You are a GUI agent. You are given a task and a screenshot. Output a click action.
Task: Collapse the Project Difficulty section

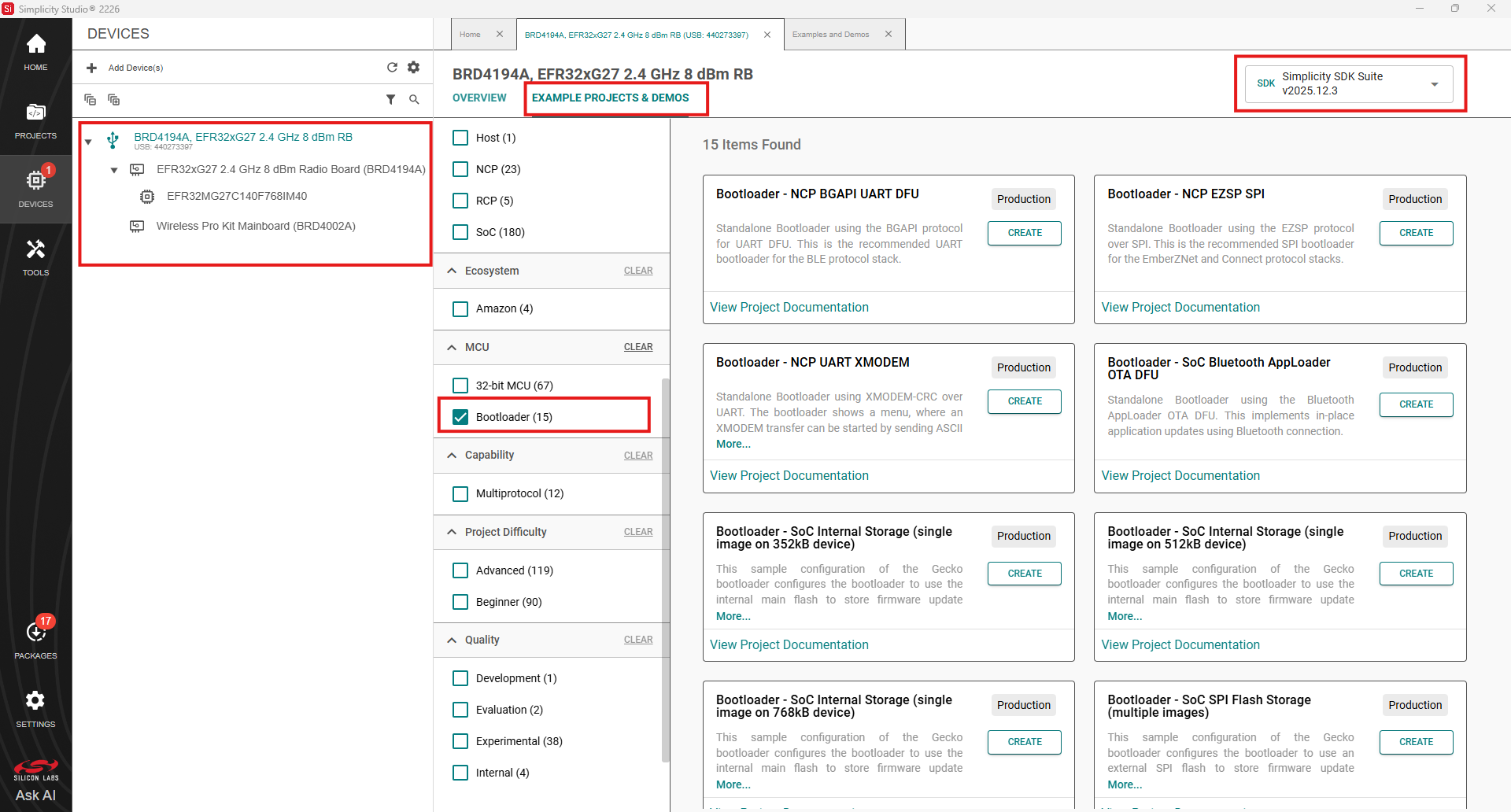click(452, 532)
